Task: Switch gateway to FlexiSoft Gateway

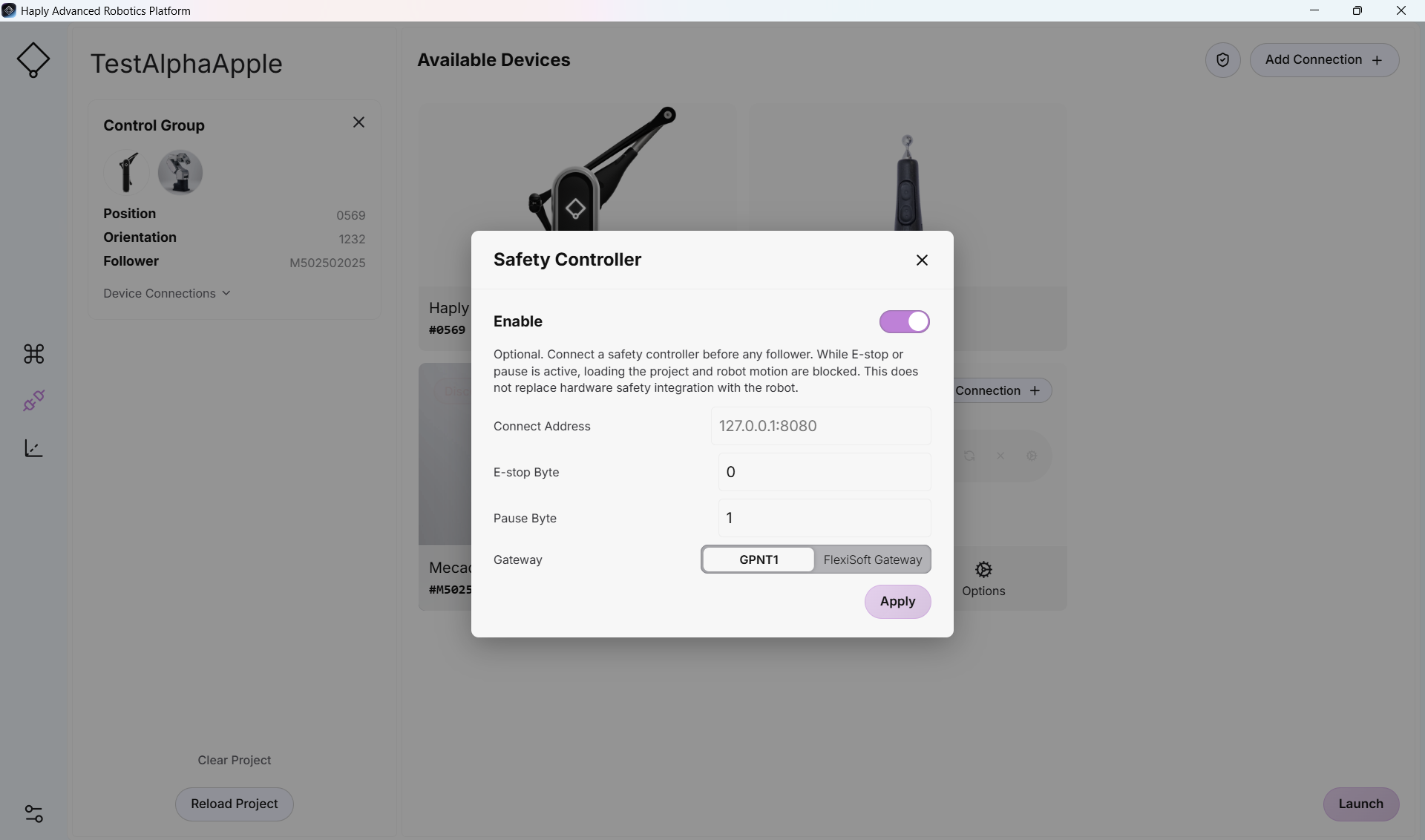Action: 872,560
